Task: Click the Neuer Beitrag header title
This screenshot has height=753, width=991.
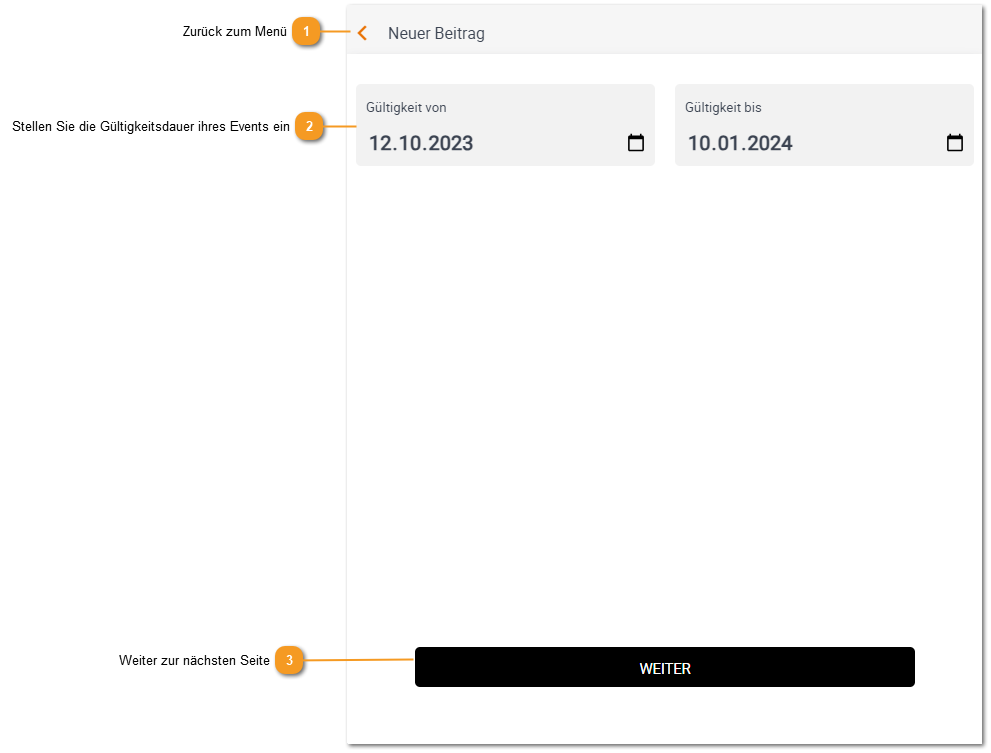Action: click(x=436, y=34)
